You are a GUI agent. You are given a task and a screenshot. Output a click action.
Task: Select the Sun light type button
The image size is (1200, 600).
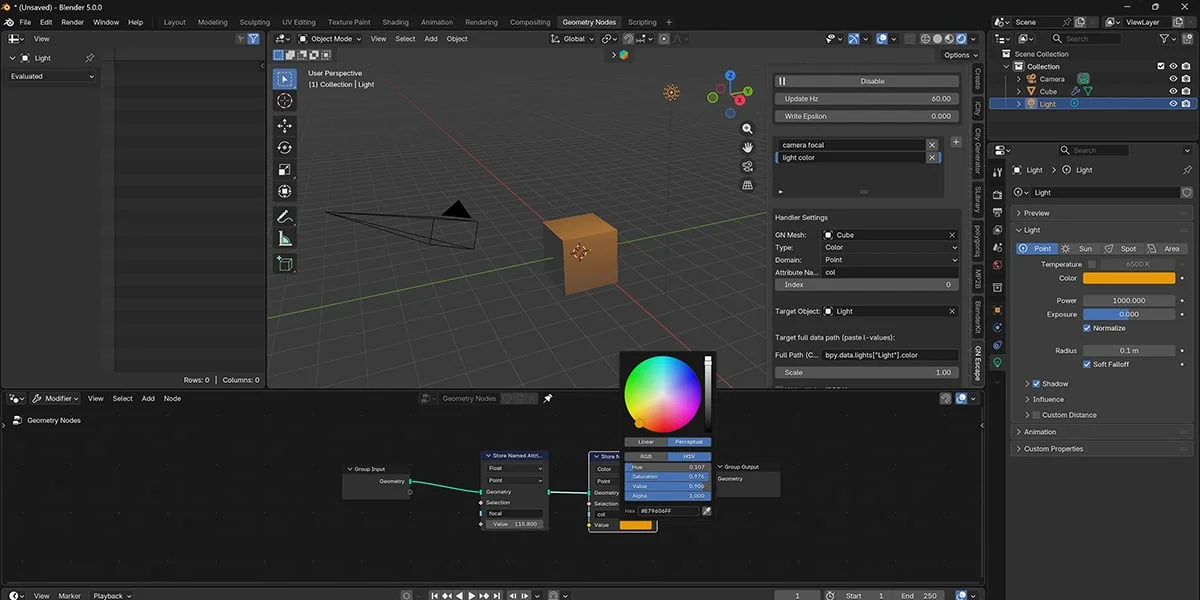click(1078, 248)
